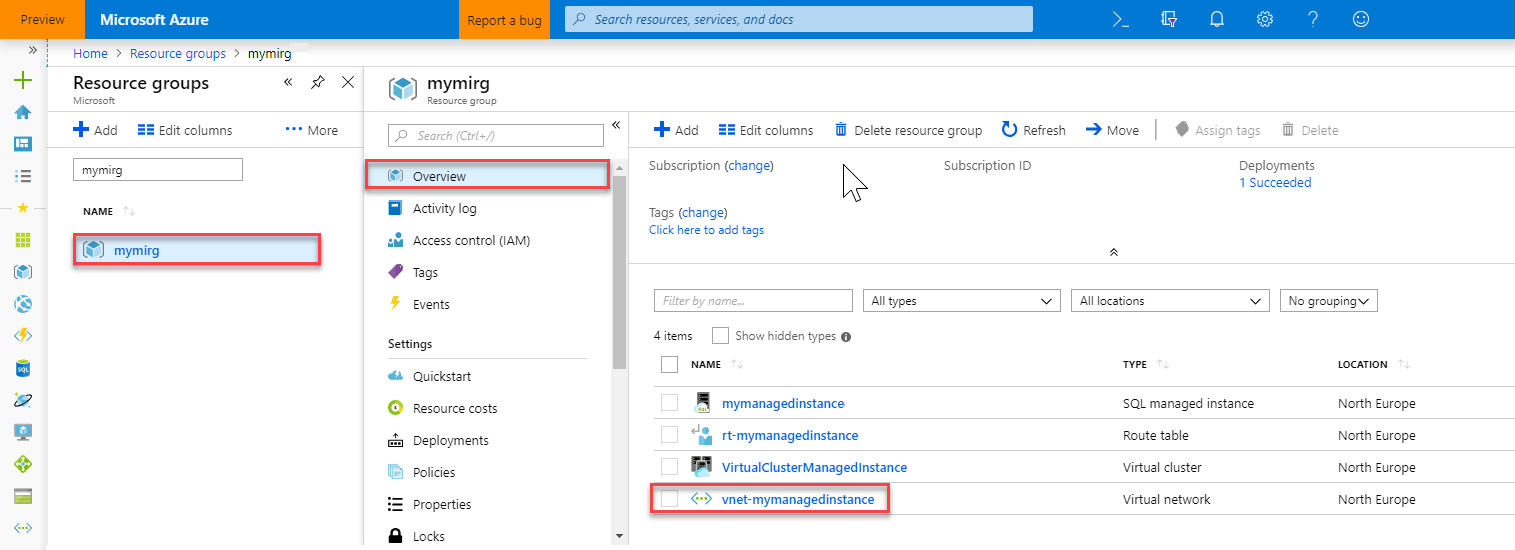Viewport: 1515px width, 550px height.
Task: Click the green Create a resource plus
Action: pyautogui.click(x=23, y=81)
